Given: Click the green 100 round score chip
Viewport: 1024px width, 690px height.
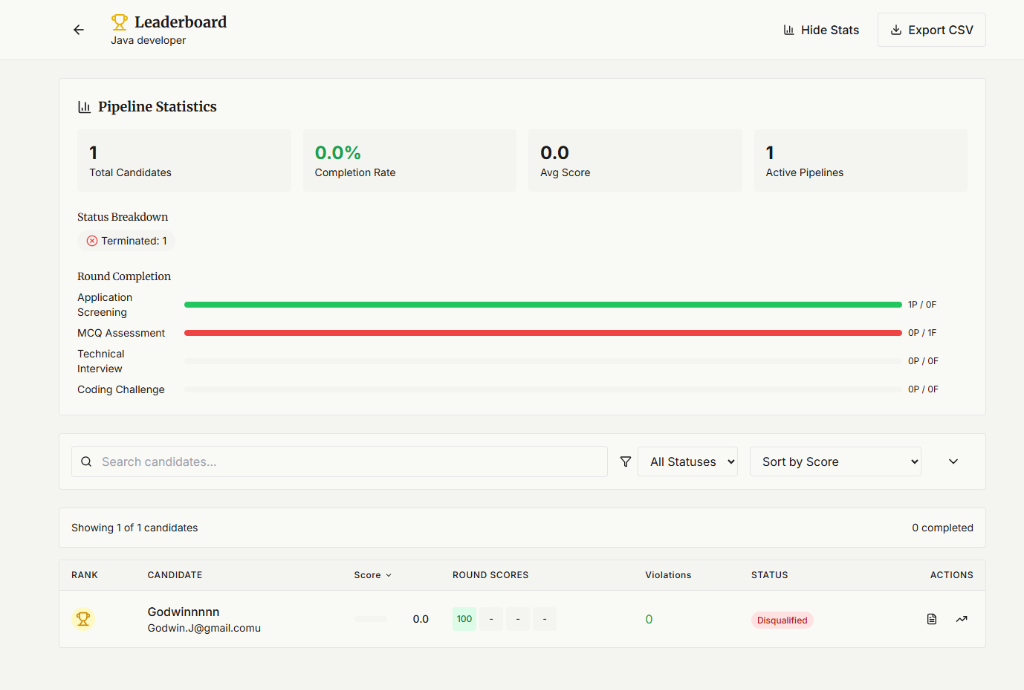Looking at the screenshot, I should tap(463, 619).
